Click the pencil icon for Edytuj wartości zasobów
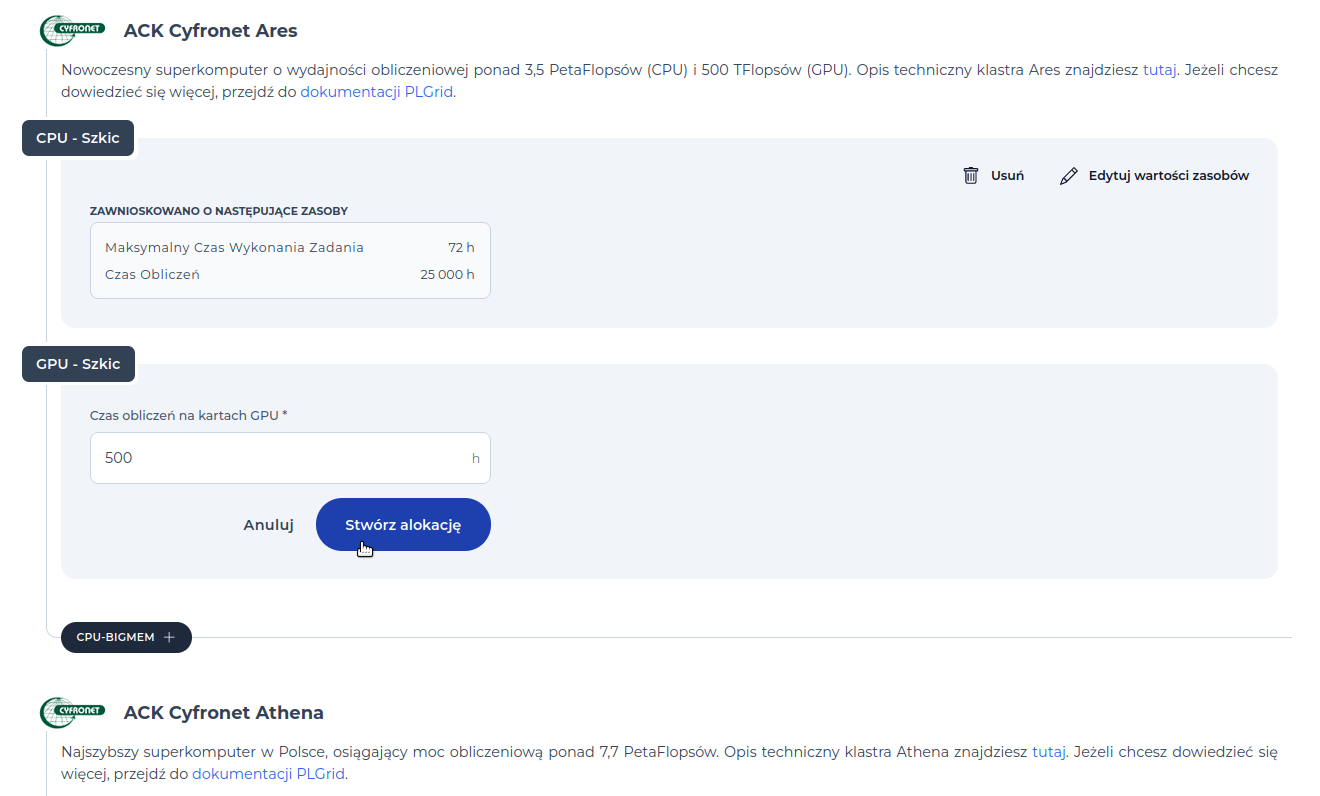The image size is (1320, 796). 1069,176
